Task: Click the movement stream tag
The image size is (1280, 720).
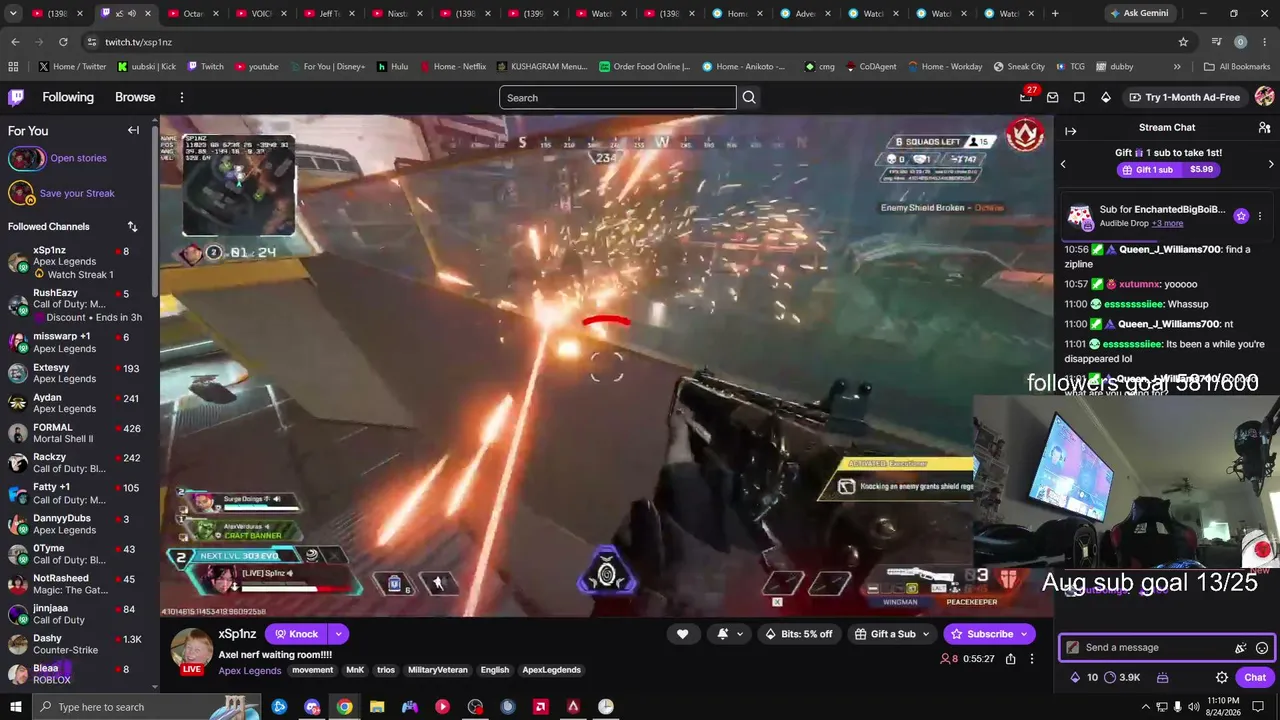Action: coord(313,670)
